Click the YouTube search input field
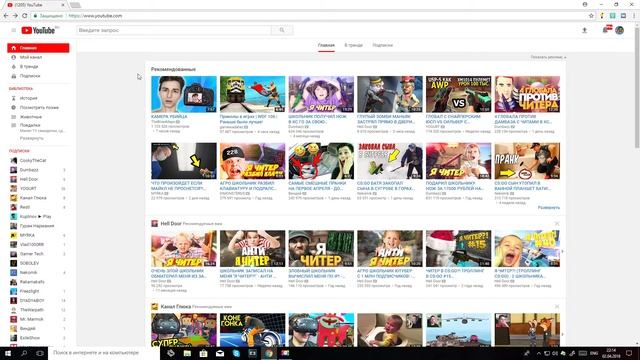The width and height of the screenshot is (640, 360). [174, 30]
